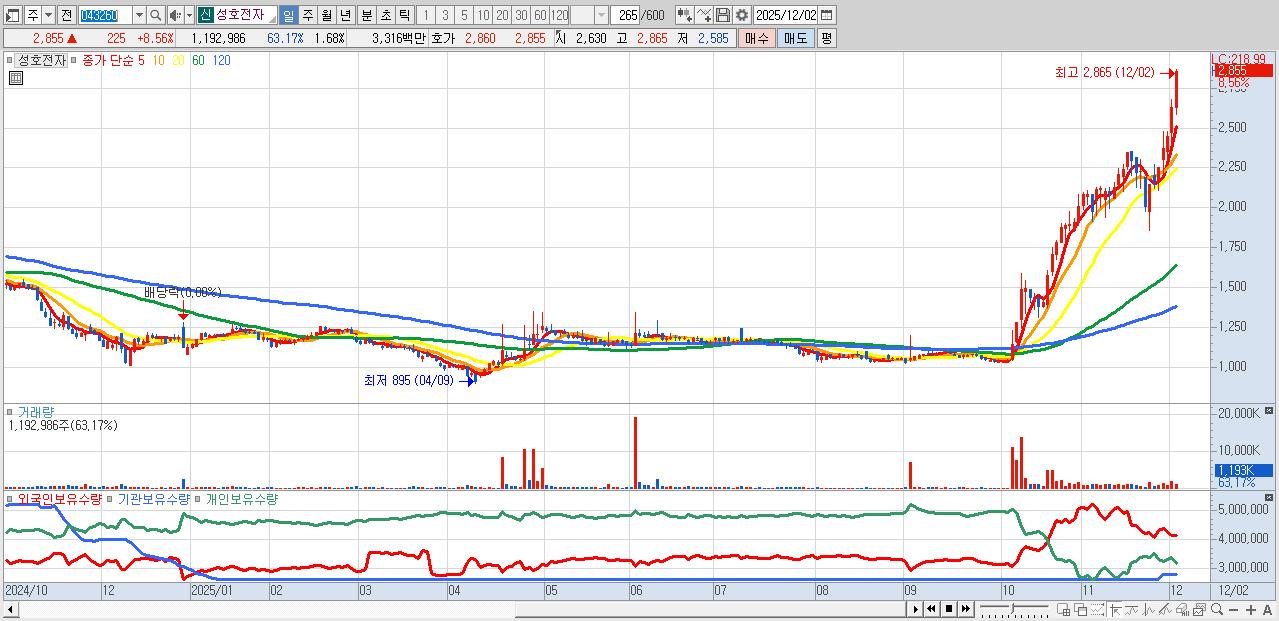Click the line and indicator tool icon

[x=705, y=15]
